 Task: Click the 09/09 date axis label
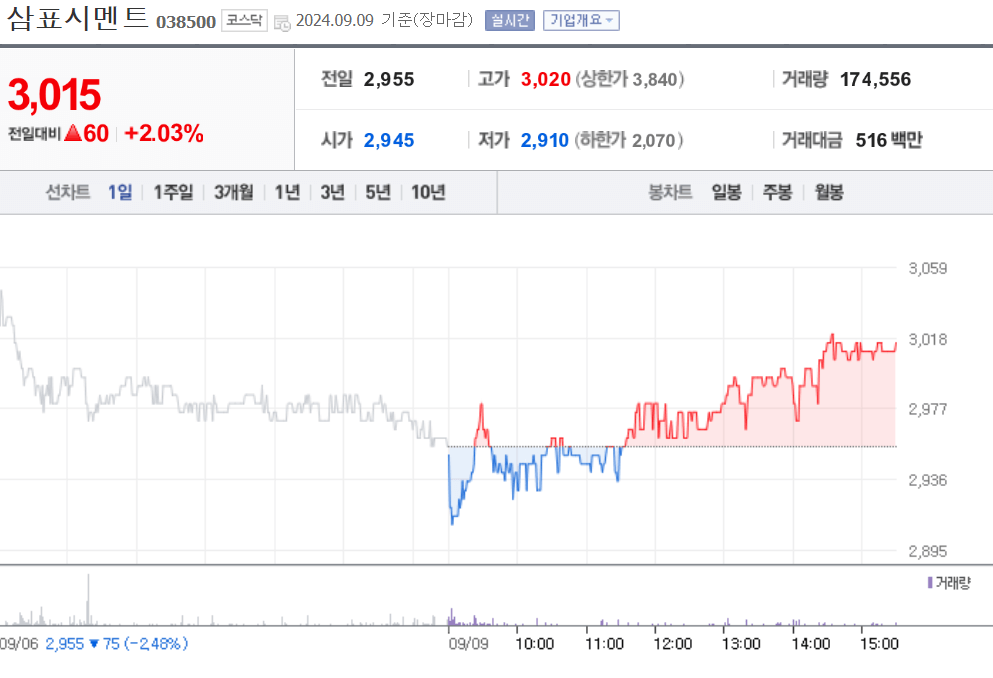pos(469,644)
